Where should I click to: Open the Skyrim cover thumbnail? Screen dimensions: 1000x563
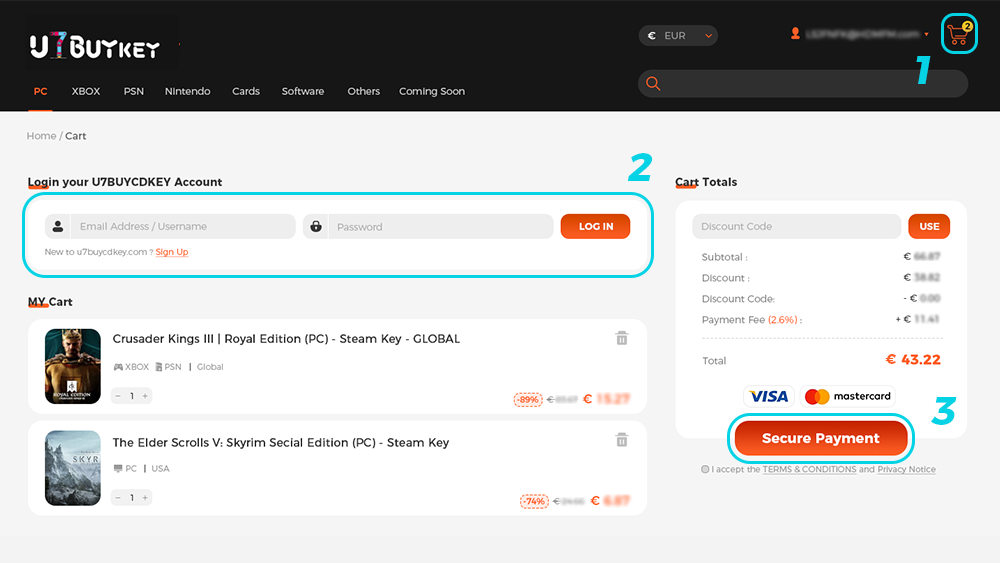[73, 468]
